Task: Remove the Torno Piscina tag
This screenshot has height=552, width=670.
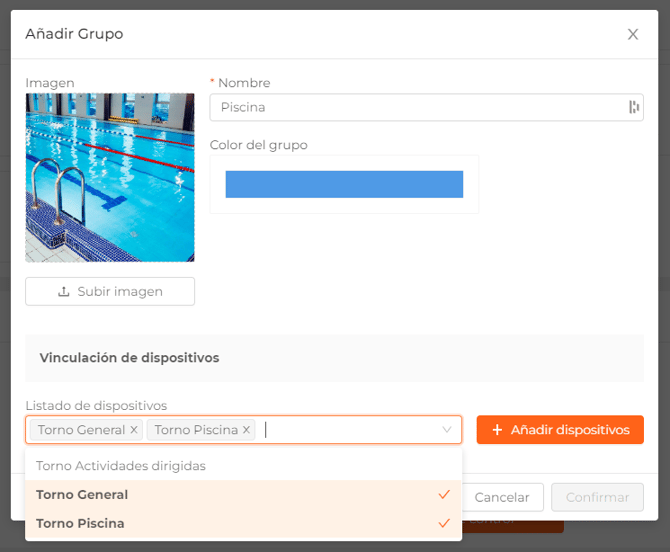Action: (x=246, y=430)
